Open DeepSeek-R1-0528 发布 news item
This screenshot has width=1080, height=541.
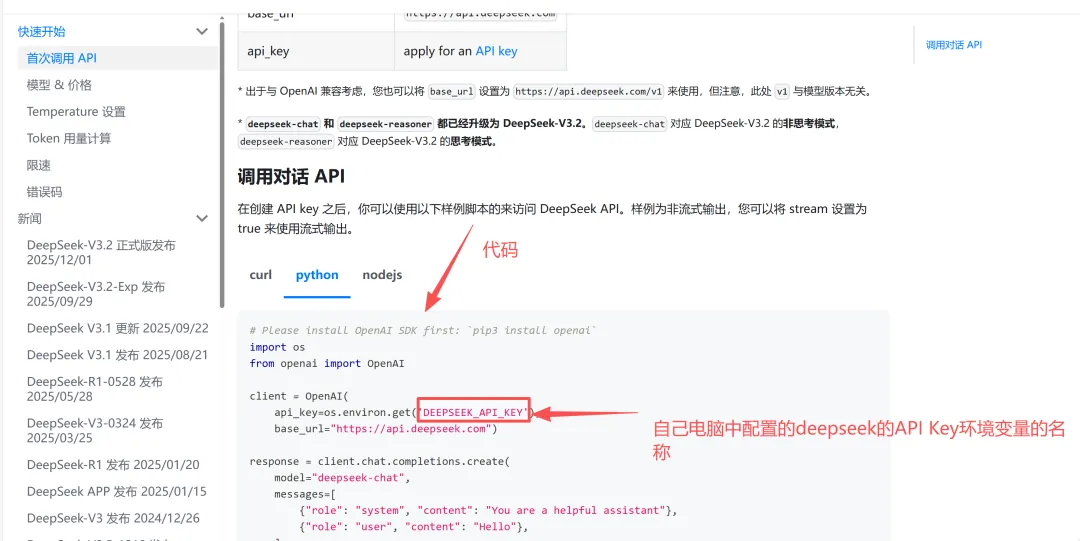(x=95, y=389)
